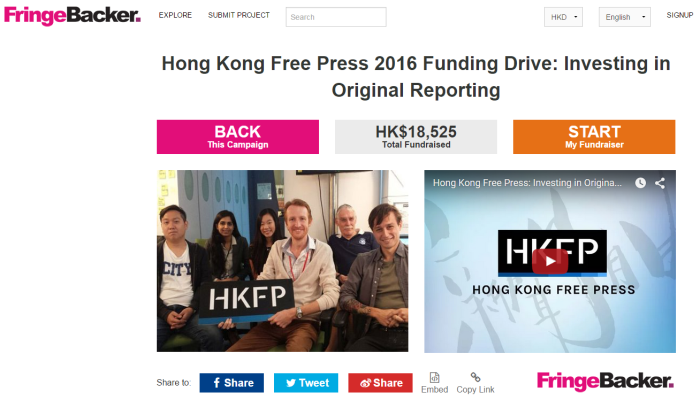Click the video Watch Later clock icon

[640, 183]
